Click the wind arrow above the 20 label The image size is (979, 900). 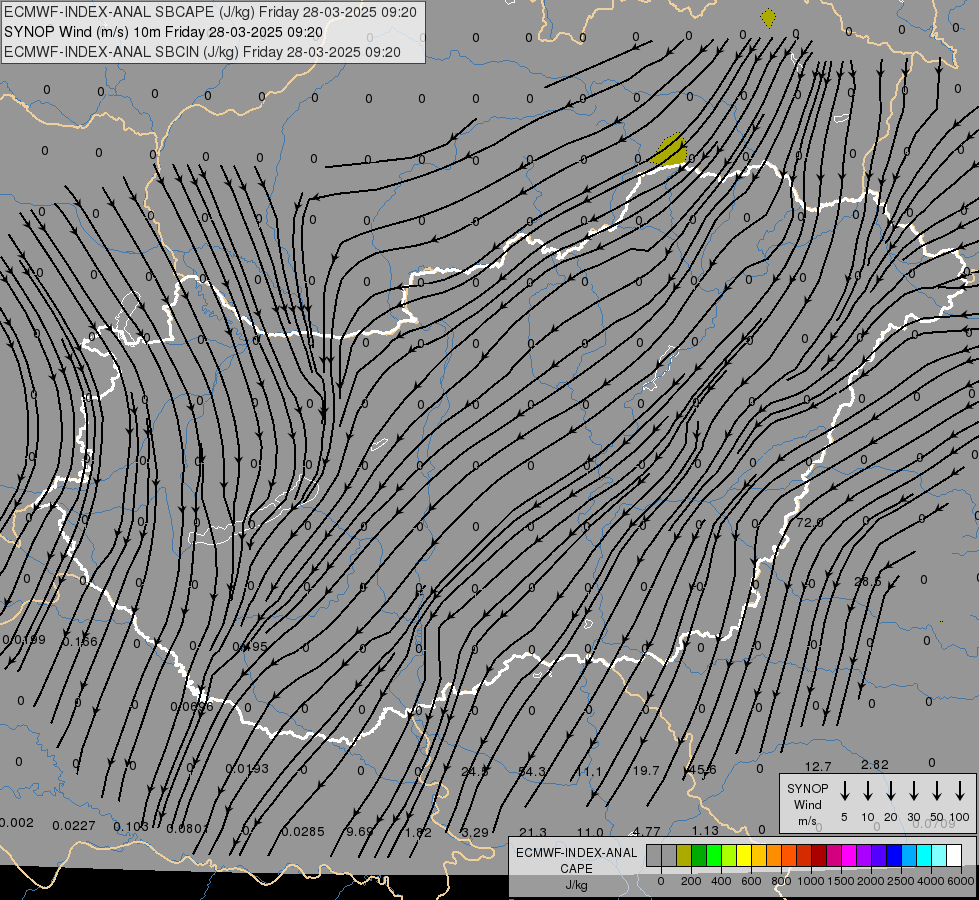tap(891, 791)
